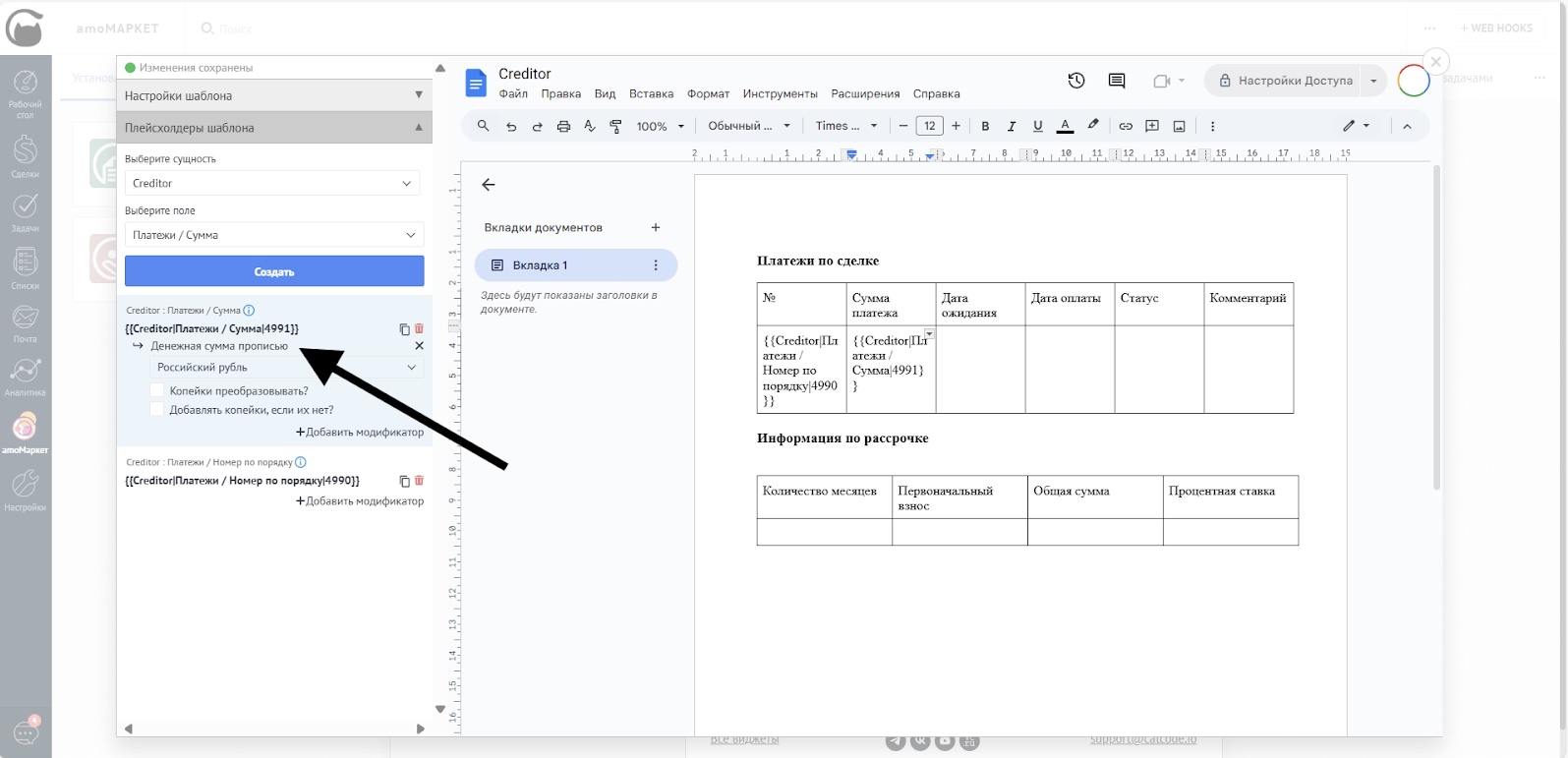This screenshot has width=1568, height=758.
Task: Expand Настройки шаблона section
Action: click(274, 95)
